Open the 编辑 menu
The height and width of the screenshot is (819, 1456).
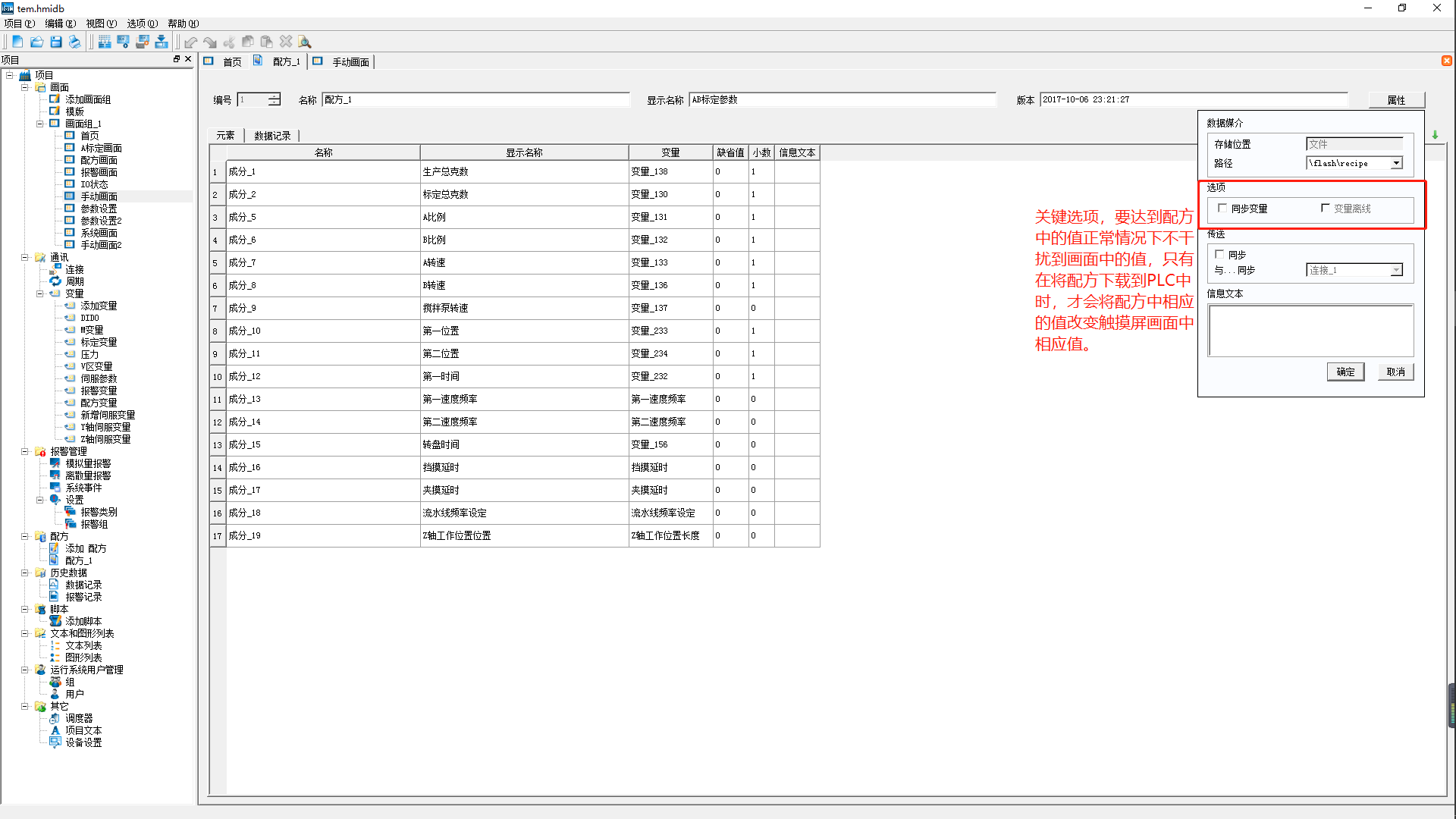60,24
